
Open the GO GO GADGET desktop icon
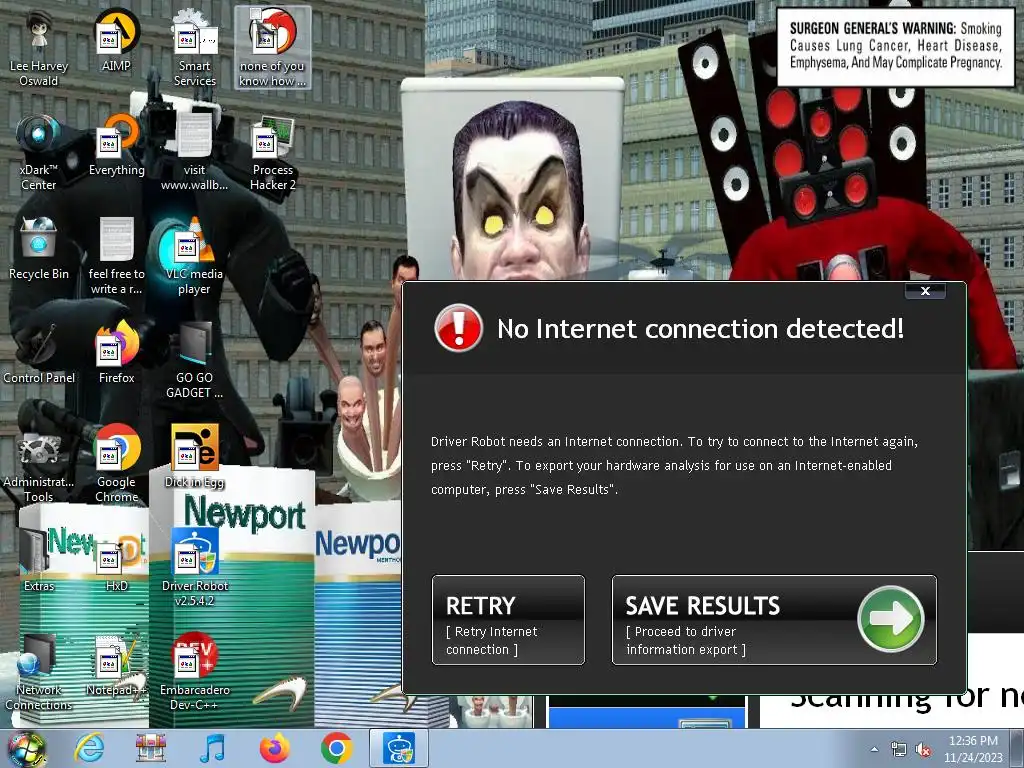[x=195, y=360]
